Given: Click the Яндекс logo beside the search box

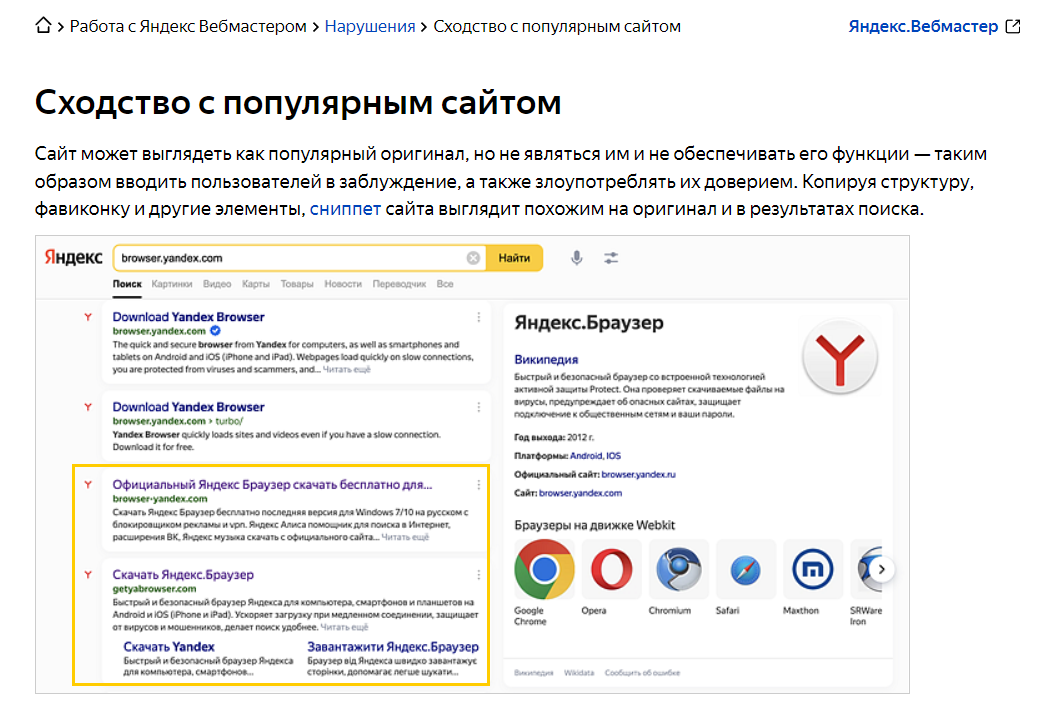Looking at the screenshot, I should point(73,257).
